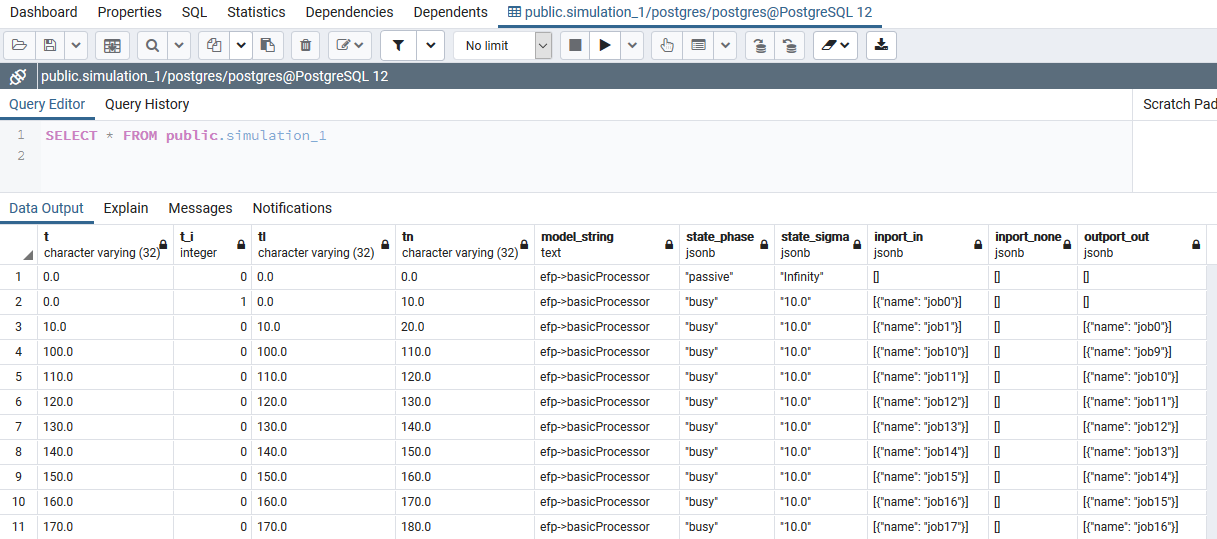Go to the Dashboard tab
Screen dimensions: 1217x539
pyautogui.click(x=43, y=12)
